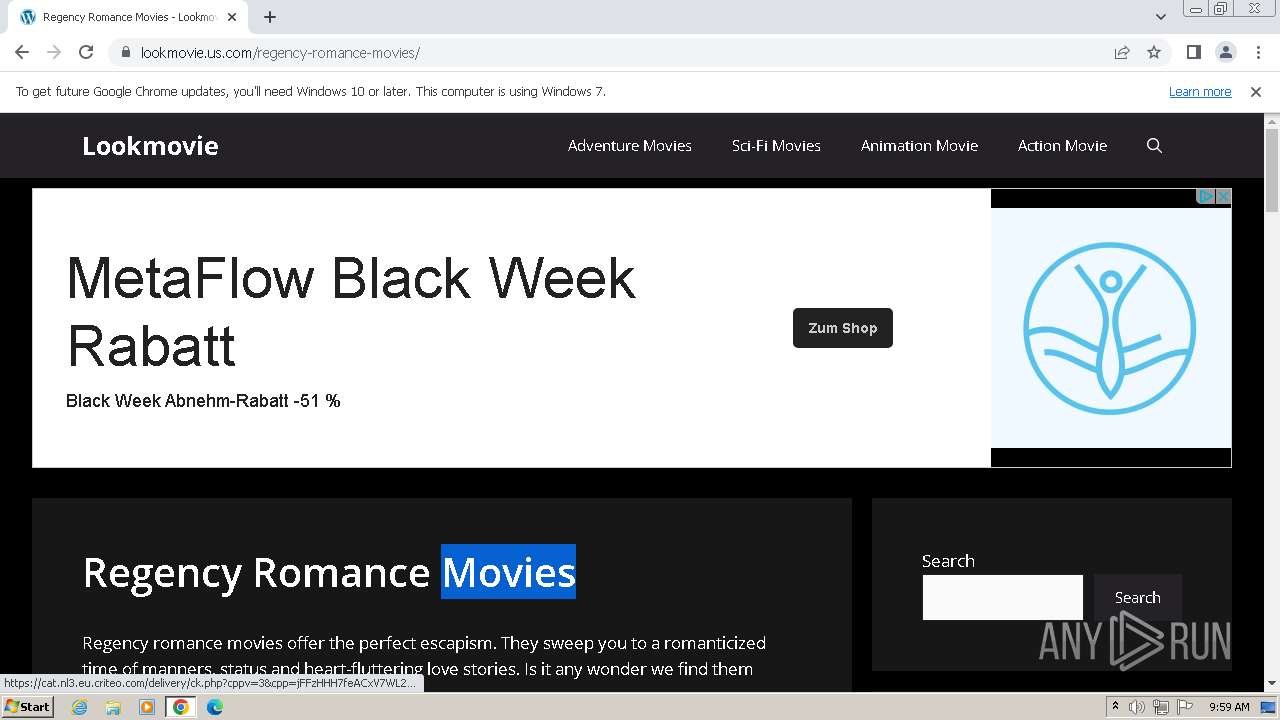Click the Regency Romance Movies heading
Viewport: 1280px width, 720px height.
[329, 572]
